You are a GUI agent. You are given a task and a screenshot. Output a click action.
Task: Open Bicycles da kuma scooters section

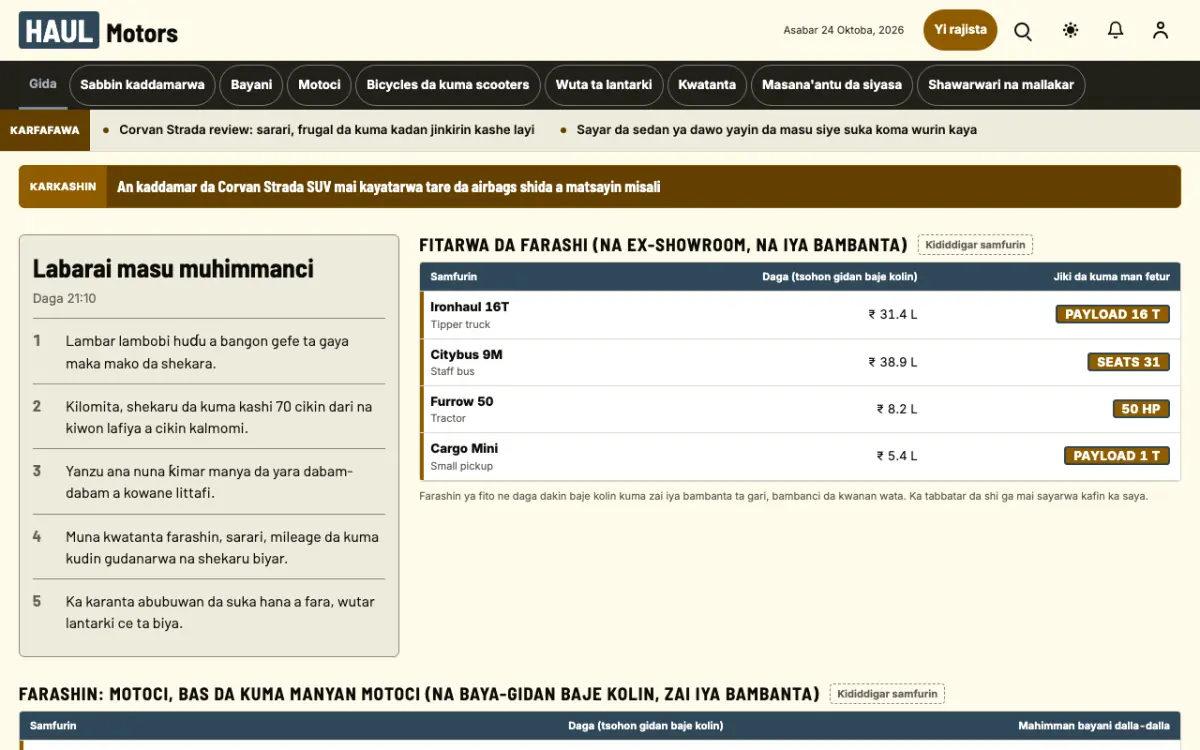point(448,85)
